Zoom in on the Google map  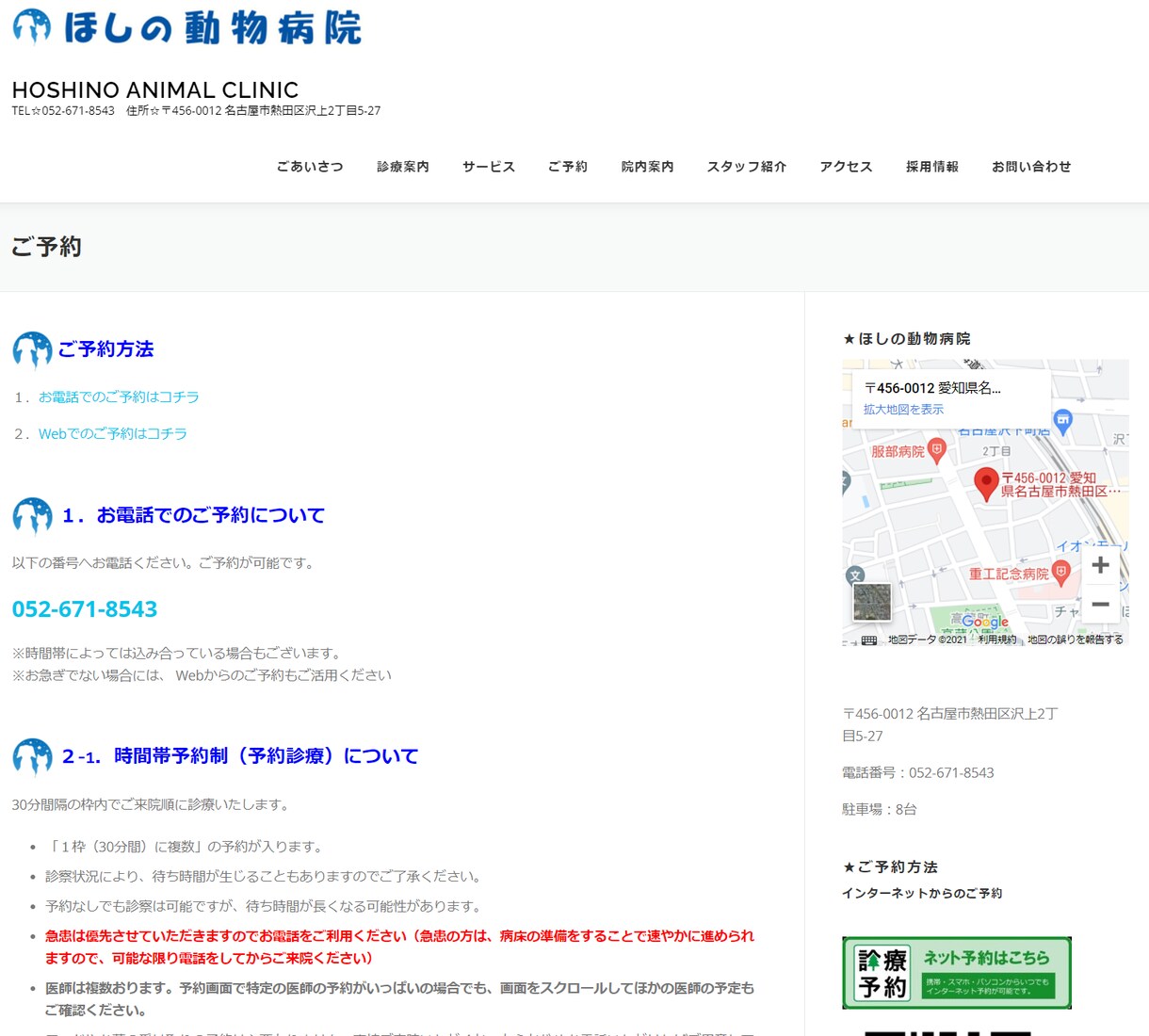click(x=1100, y=565)
